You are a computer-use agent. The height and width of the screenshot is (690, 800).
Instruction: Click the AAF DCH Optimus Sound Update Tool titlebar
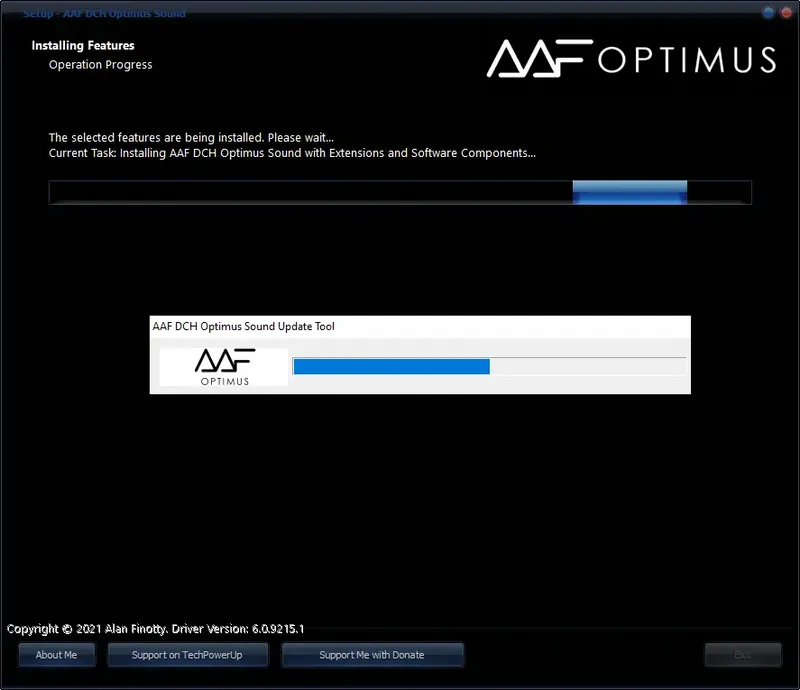tap(300, 326)
